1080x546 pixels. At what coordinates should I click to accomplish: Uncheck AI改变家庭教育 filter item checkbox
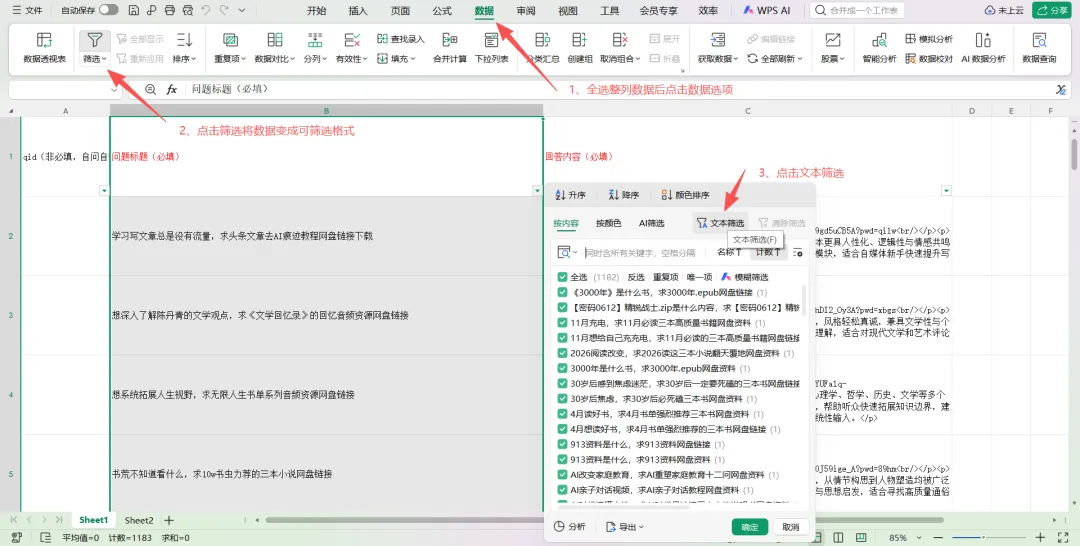[x=562, y=474]
